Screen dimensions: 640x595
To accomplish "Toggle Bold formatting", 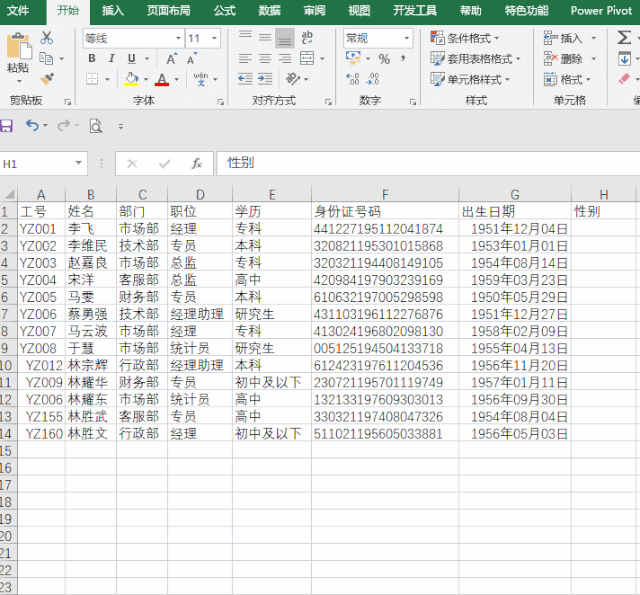I will coord(92,59).
